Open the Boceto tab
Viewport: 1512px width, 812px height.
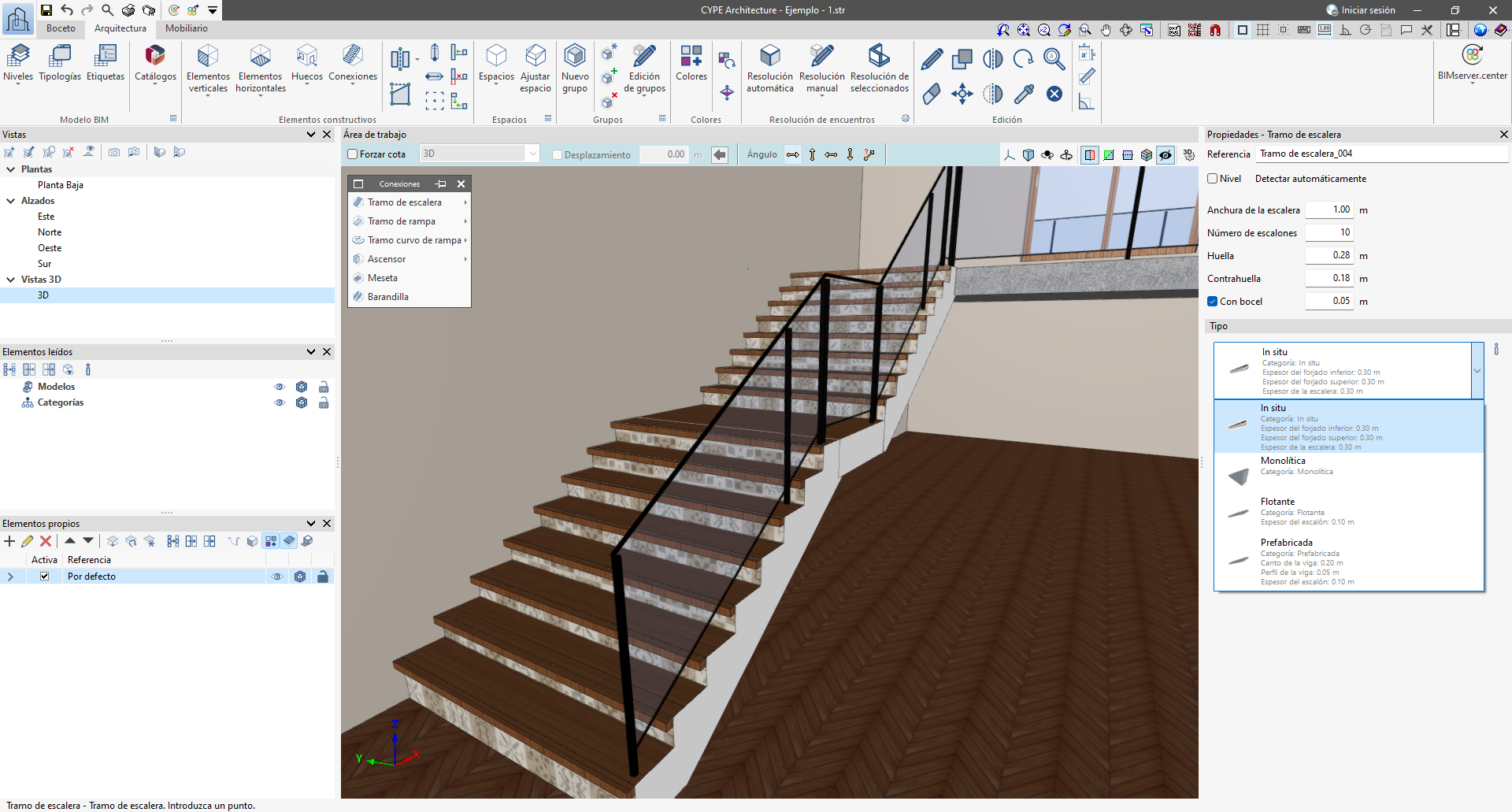click(x=61, y=28)
